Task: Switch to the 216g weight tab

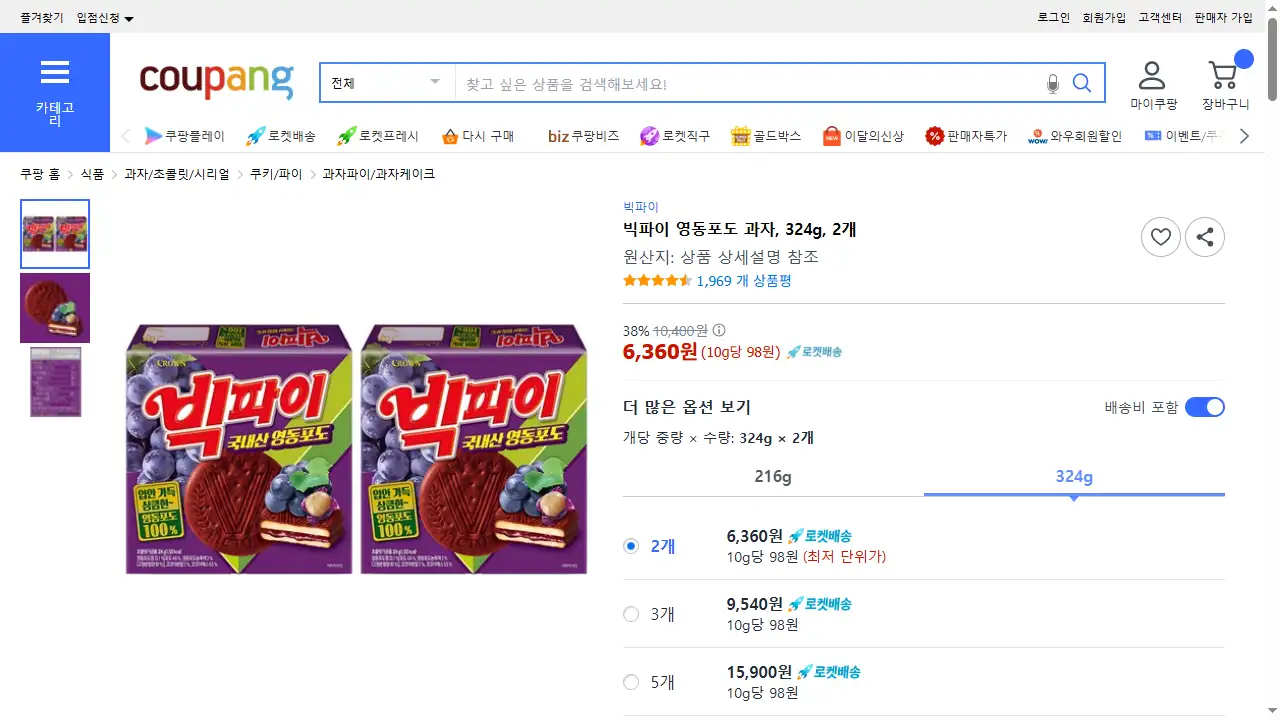Action: click(x=772, y=476)
